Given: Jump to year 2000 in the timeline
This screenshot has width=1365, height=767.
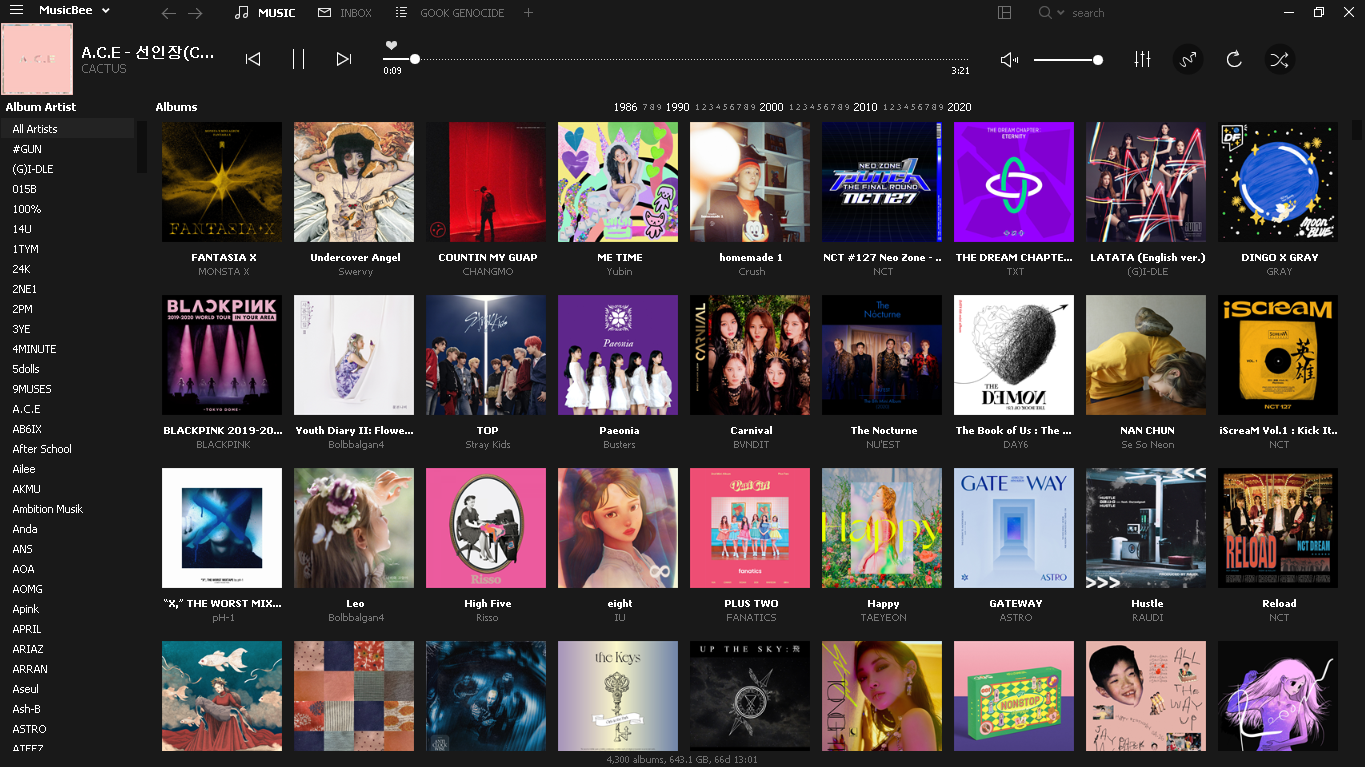Looking at the screenshot, I should [x=771, y=107].
